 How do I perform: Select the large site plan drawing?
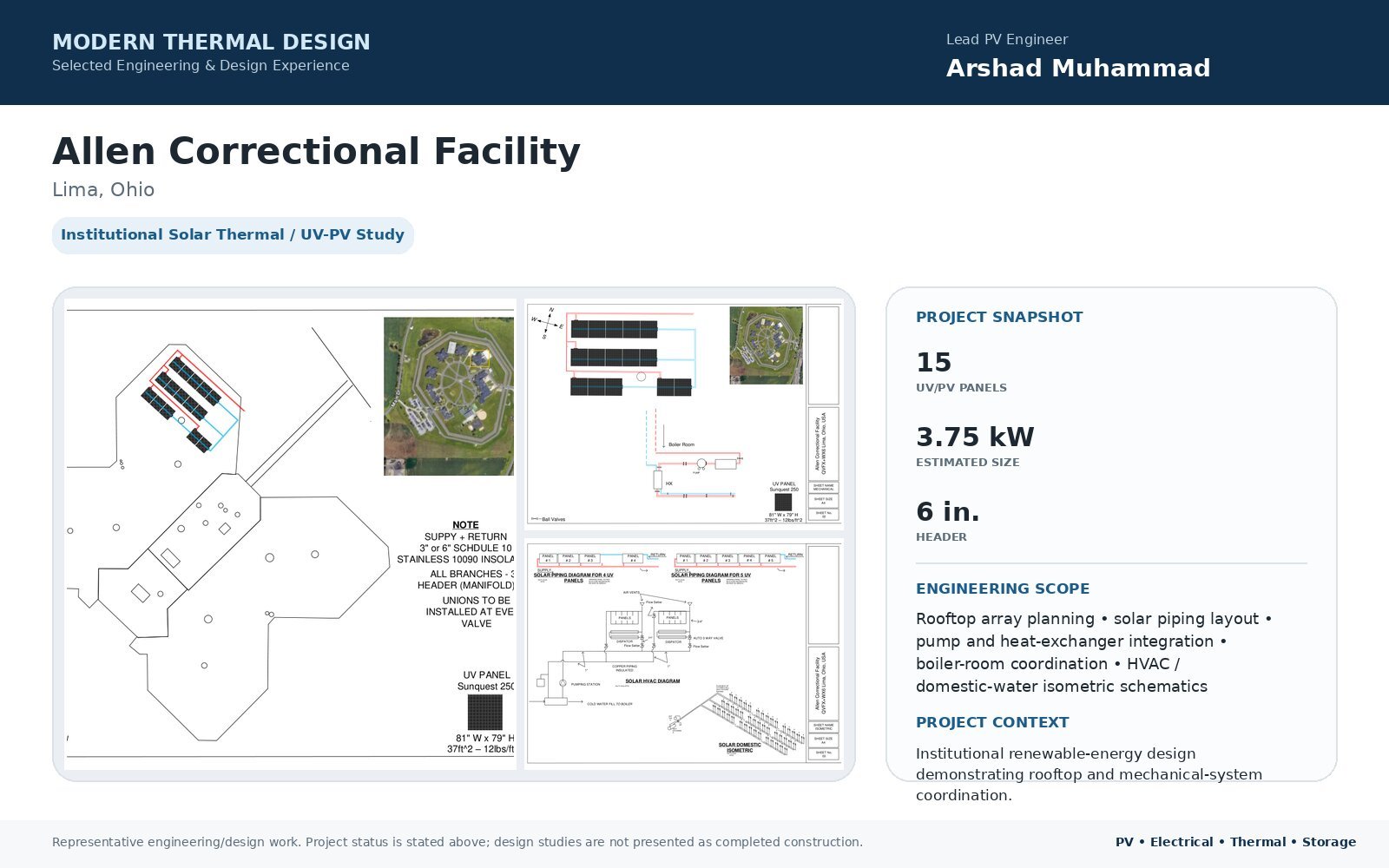(290, 534)
